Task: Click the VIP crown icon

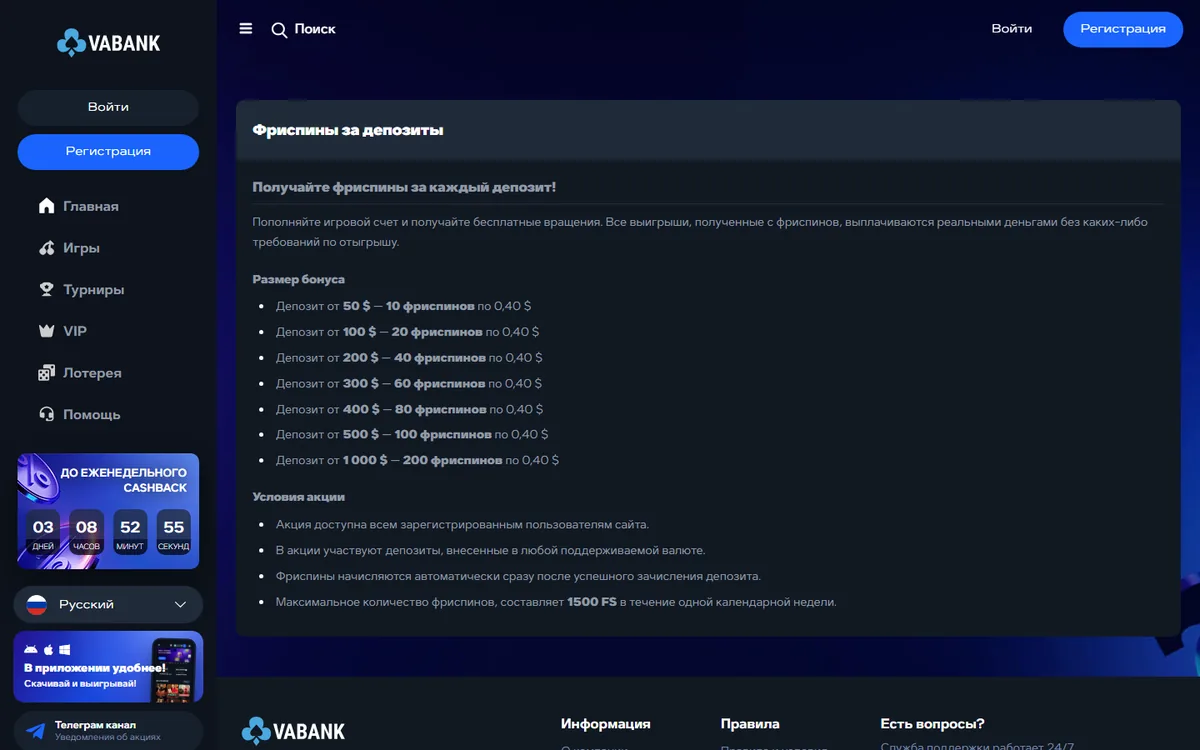Action: [46, 331]
